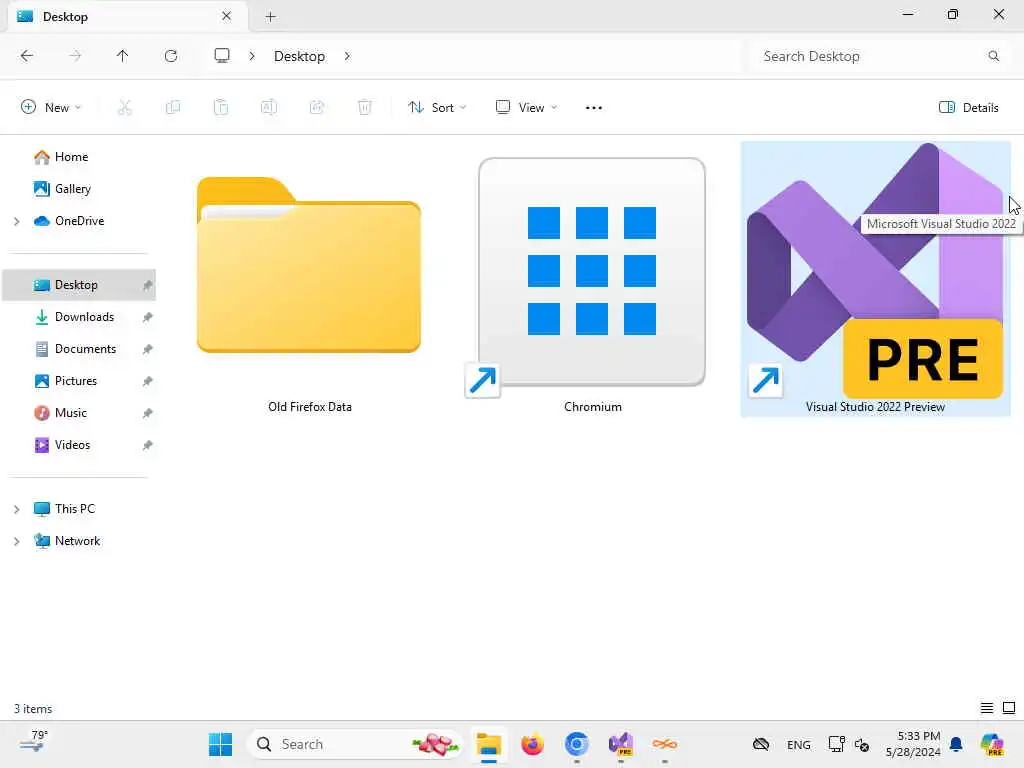Unpin Documents from Quick access

coord(148,349)
